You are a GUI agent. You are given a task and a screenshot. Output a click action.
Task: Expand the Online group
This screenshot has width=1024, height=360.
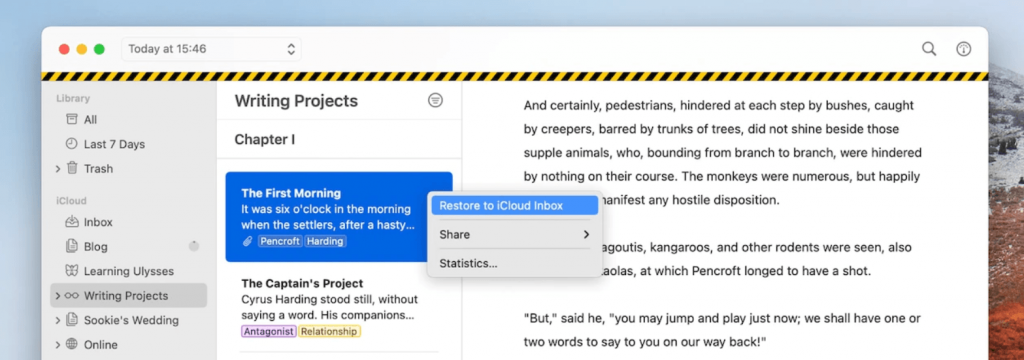(x=58, y=345)
